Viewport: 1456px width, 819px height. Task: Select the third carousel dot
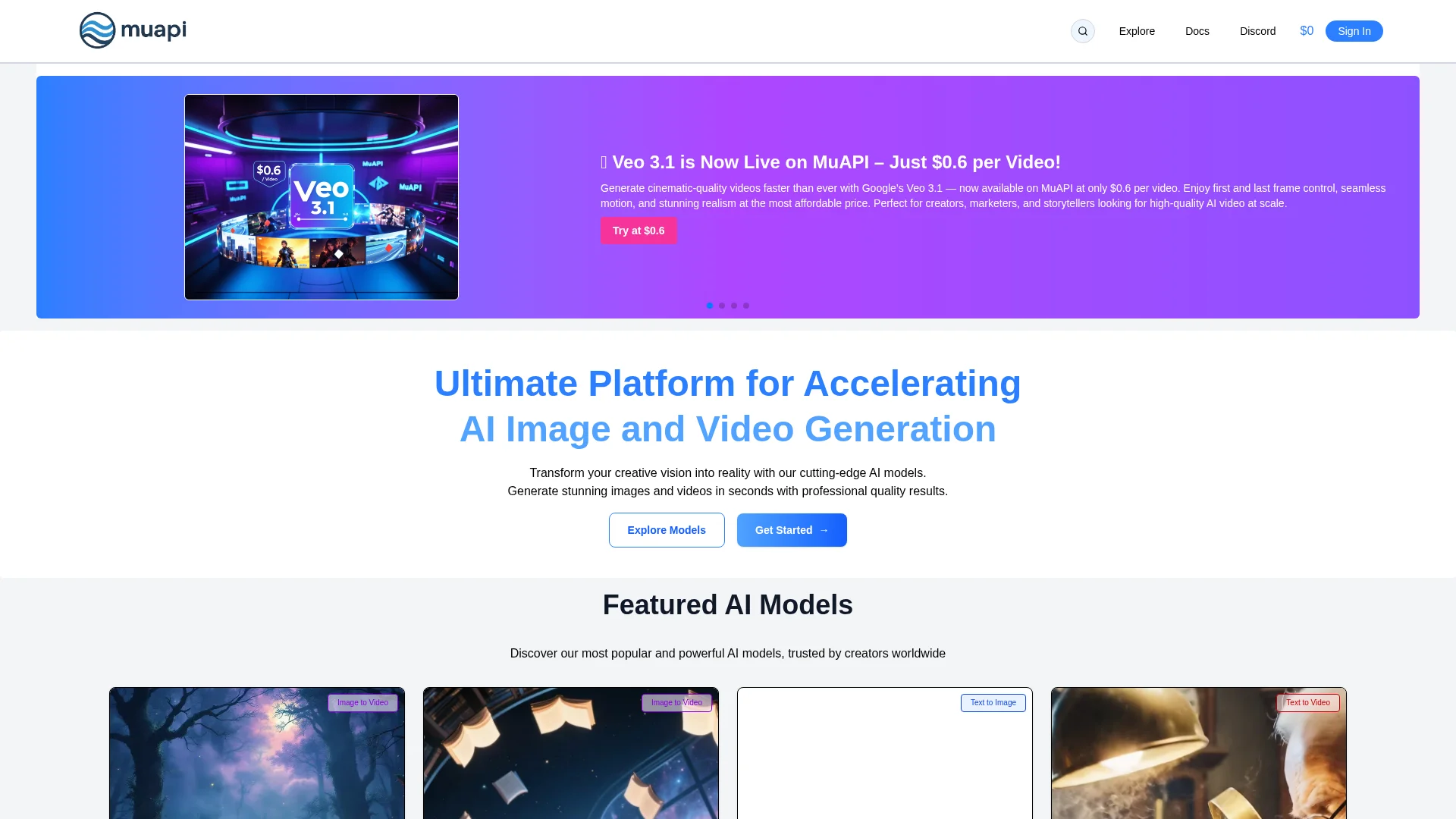pos(734,306)
